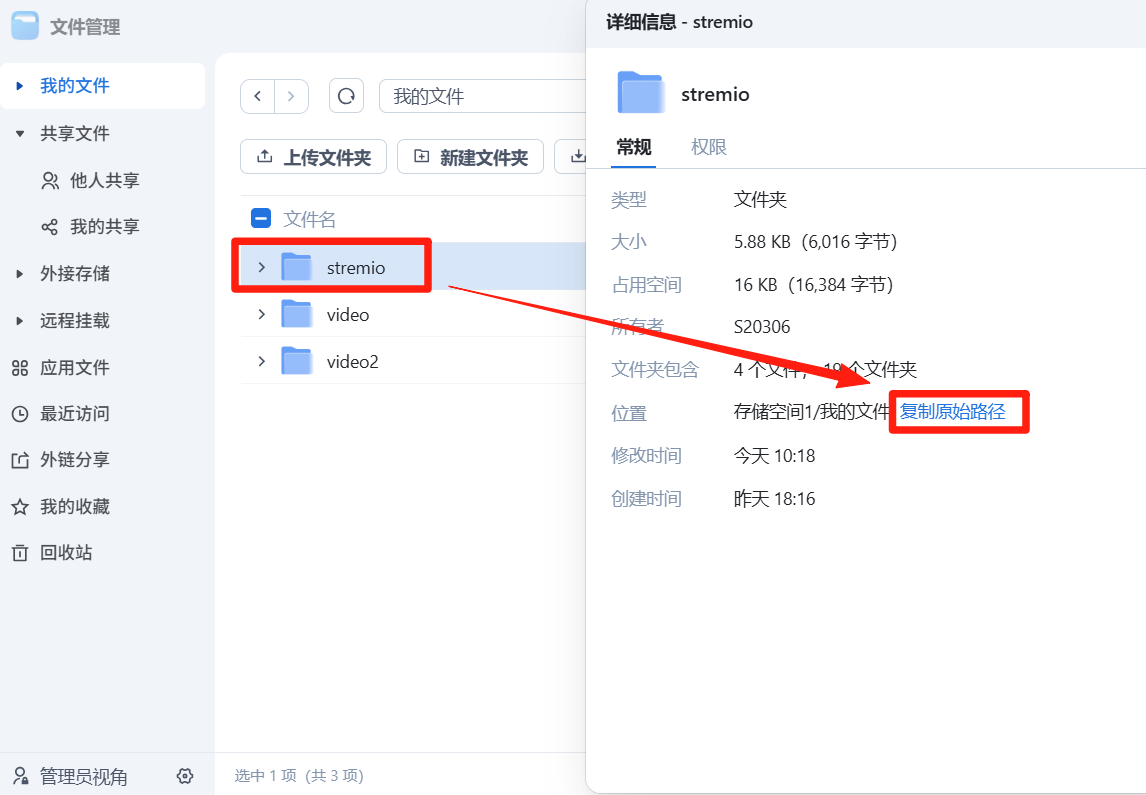Open 应用文件 in sidebar
Viewport: 1146px width, 795px height.
tap(74, 368)
